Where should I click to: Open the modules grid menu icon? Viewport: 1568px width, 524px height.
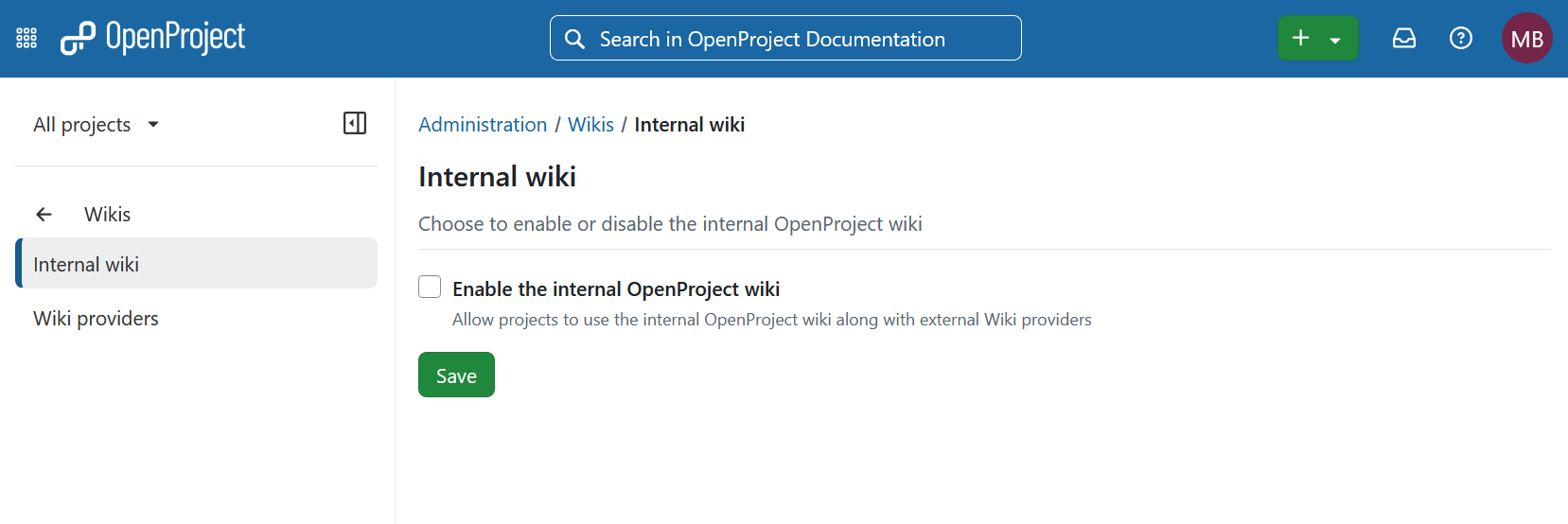tap(26, 38)
